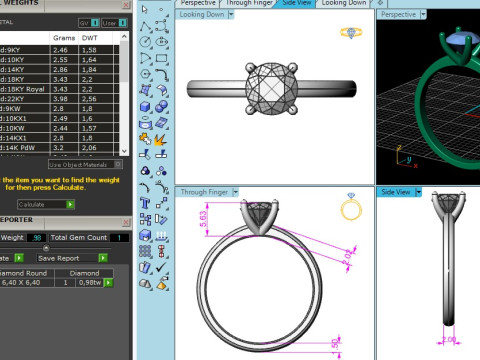Click the add new viewport tab icon
The height and width of the screenshot is (360, 480).
380,3
